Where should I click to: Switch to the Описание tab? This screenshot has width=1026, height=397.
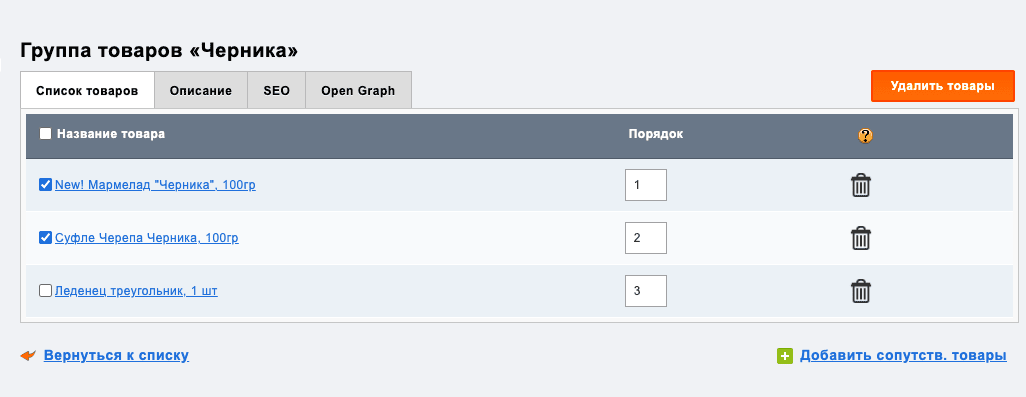point(201,90)
